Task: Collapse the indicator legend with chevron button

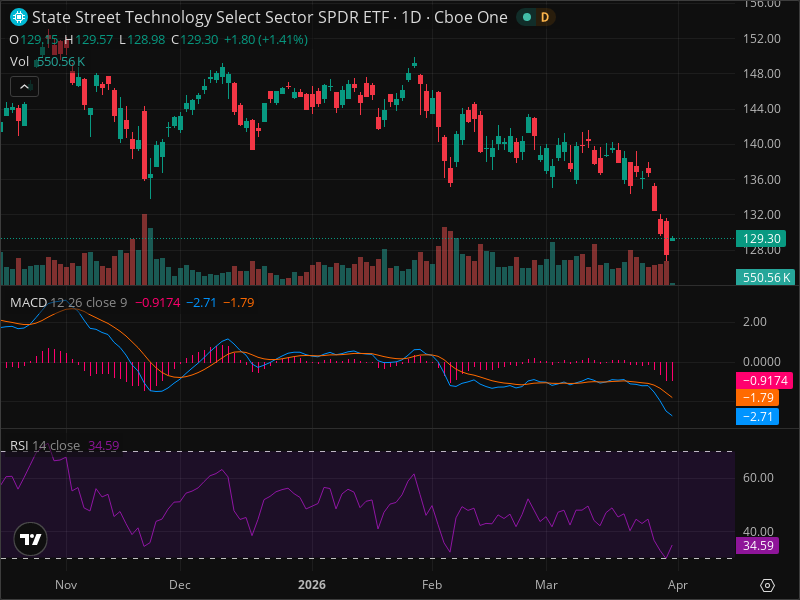Action: pos(24,87)
